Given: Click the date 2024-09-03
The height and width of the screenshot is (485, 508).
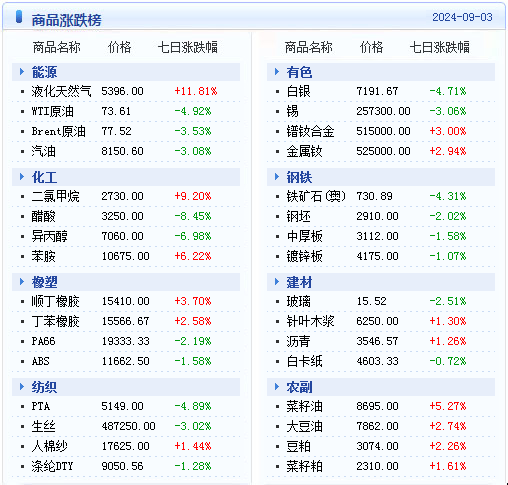Looking at the screenshot, I should (x=462, y=17).
